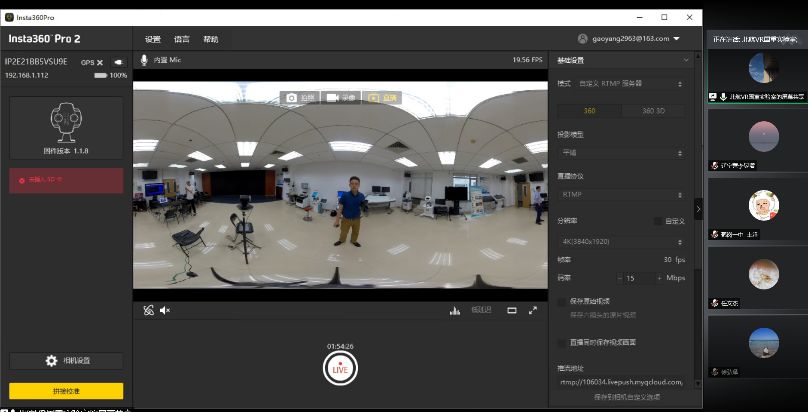Click the yellow stitching calibration button
Screen dimensions: 808x412
pyautogui.click(x=66, y=391)
